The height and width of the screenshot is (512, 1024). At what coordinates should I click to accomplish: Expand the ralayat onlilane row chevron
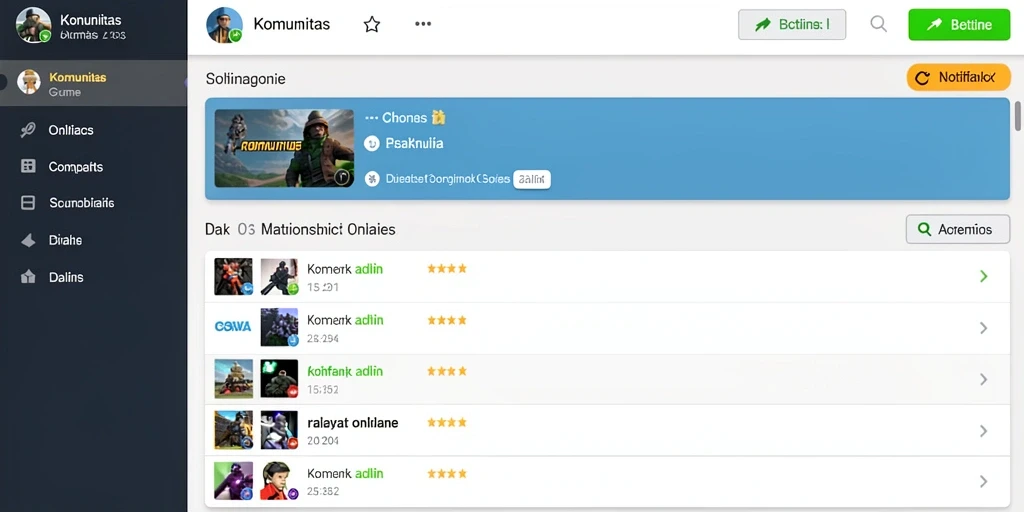coord(984,431)
